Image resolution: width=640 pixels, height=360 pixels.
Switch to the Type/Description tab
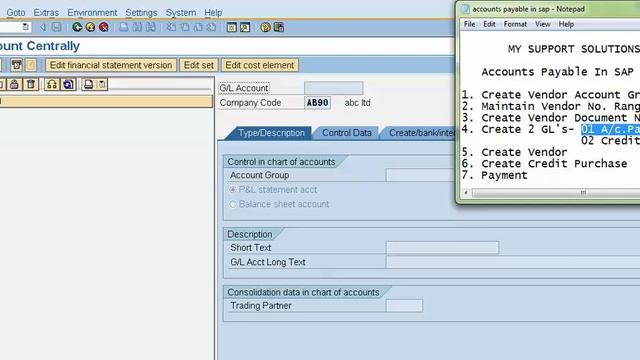coord(271,133)
